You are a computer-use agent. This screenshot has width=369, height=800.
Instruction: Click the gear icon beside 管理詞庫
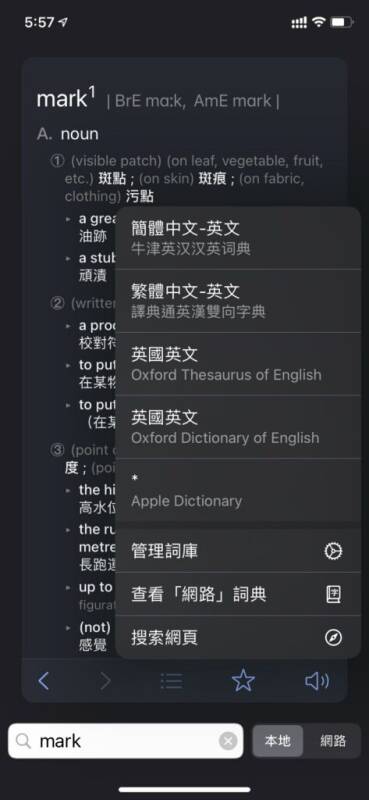pos(333,551)
